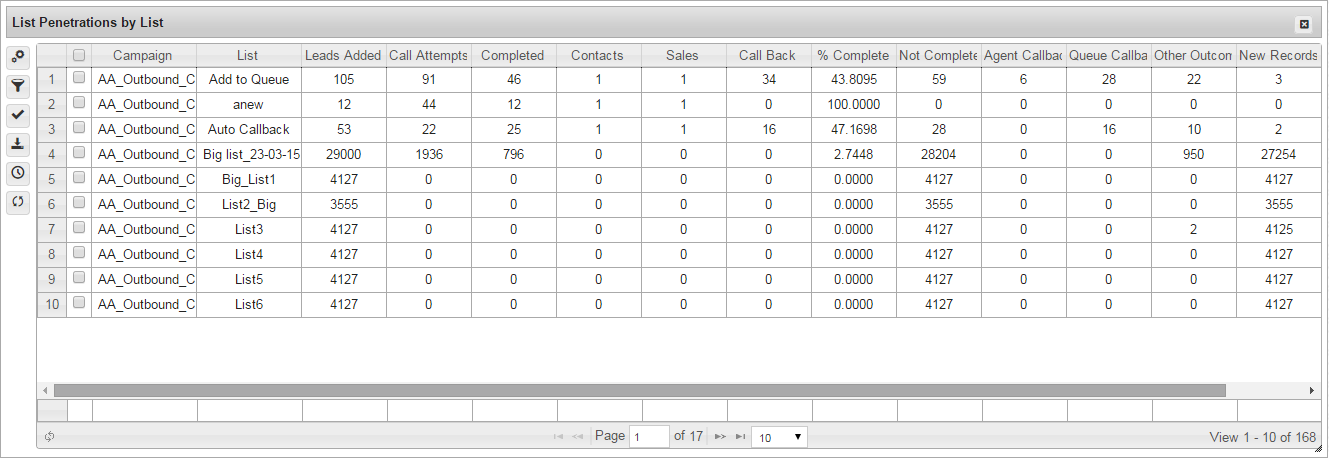
Task: Sort by the Leads Added column header
Action: tap(343, 56)
